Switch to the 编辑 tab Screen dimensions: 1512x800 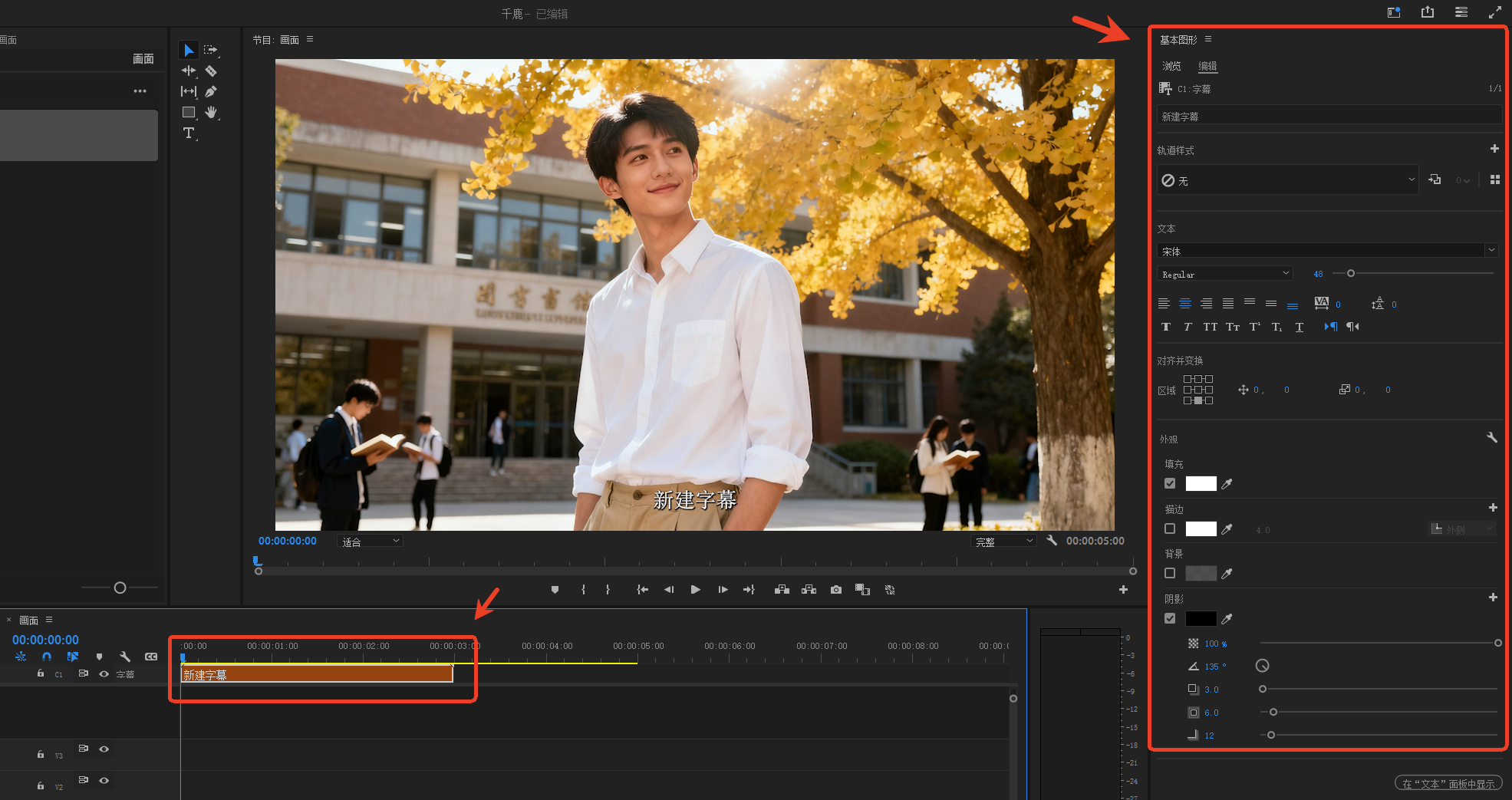[1207, 66]
